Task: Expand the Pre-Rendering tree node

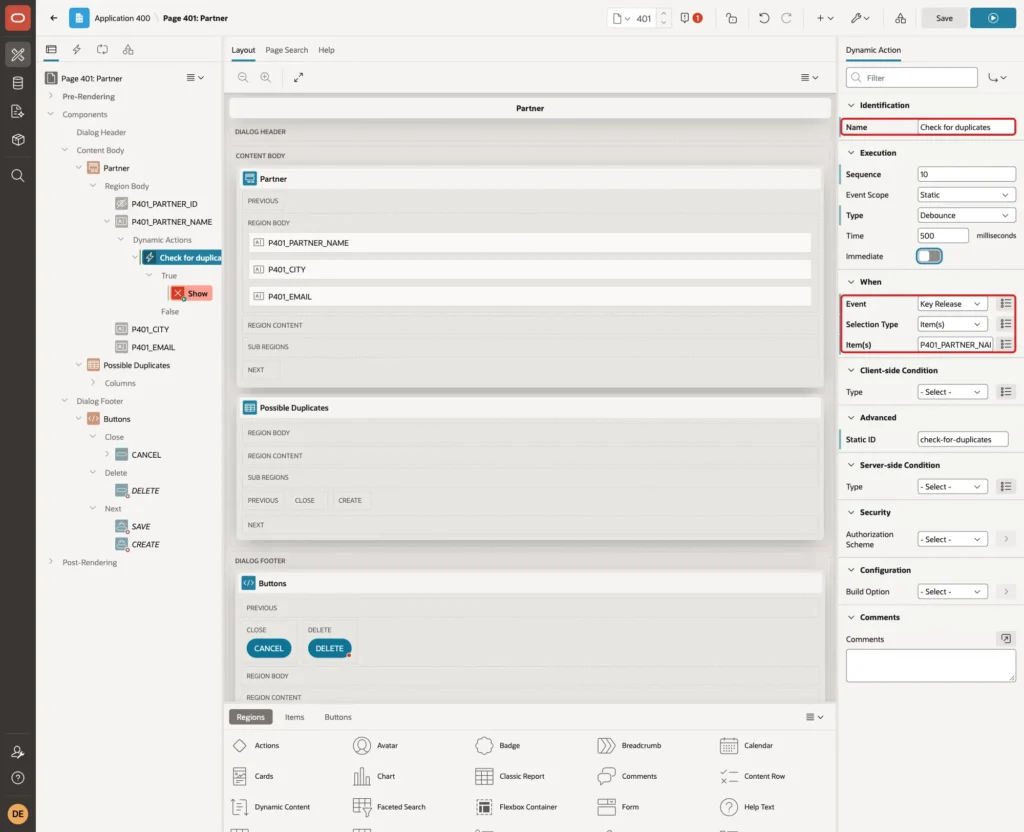Action: (51, 96)
